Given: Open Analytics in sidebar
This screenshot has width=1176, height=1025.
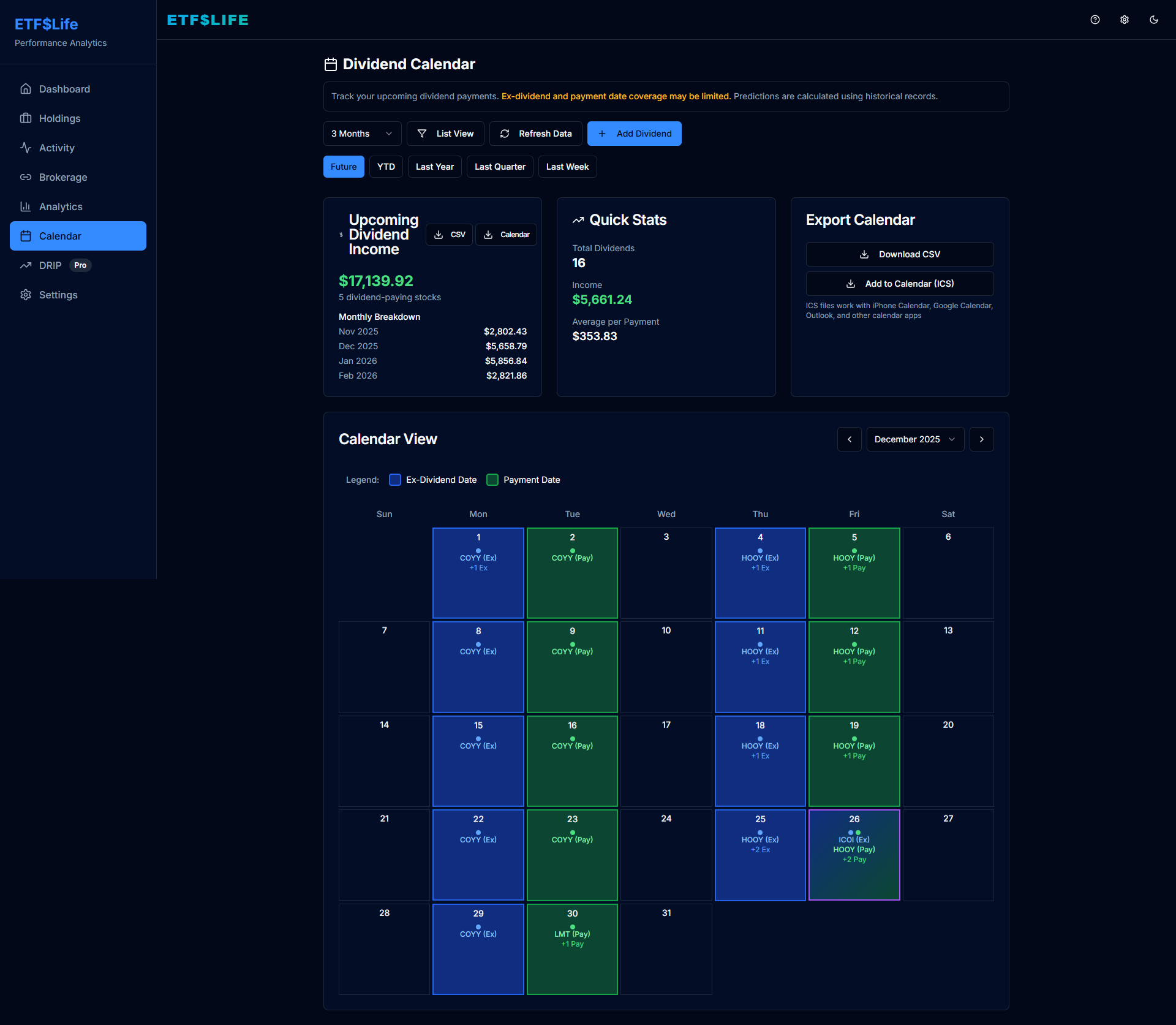Looking at the screenshot, I should [60, 206].
